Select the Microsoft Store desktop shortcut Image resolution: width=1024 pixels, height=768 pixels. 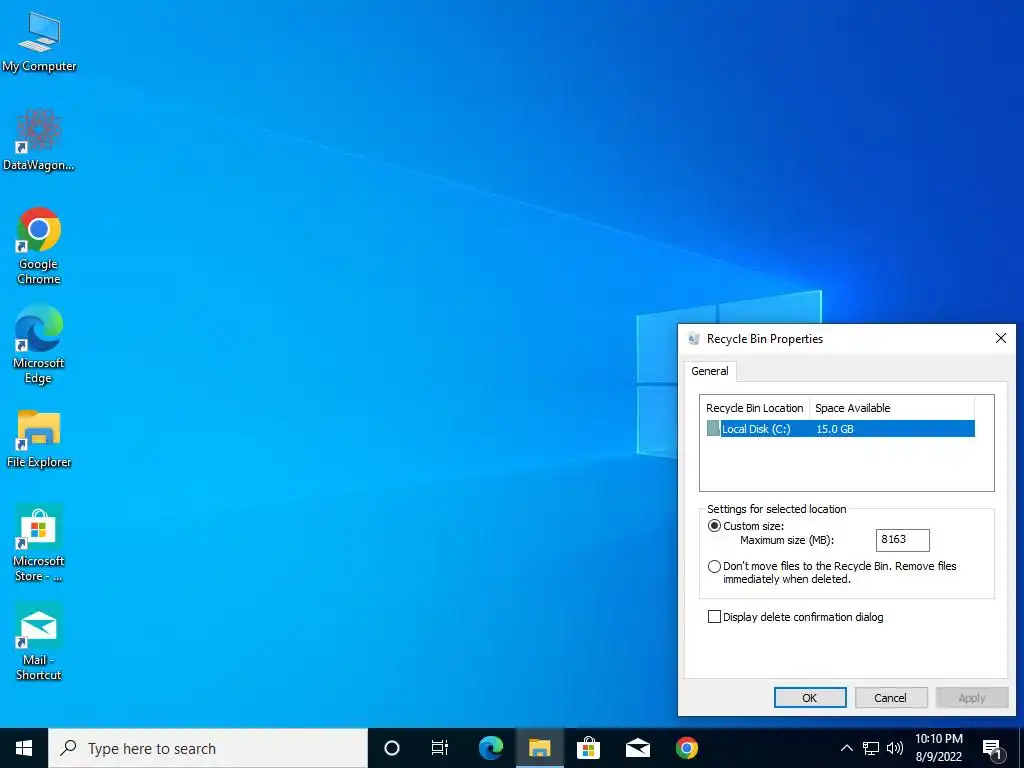tap(39, 543)
